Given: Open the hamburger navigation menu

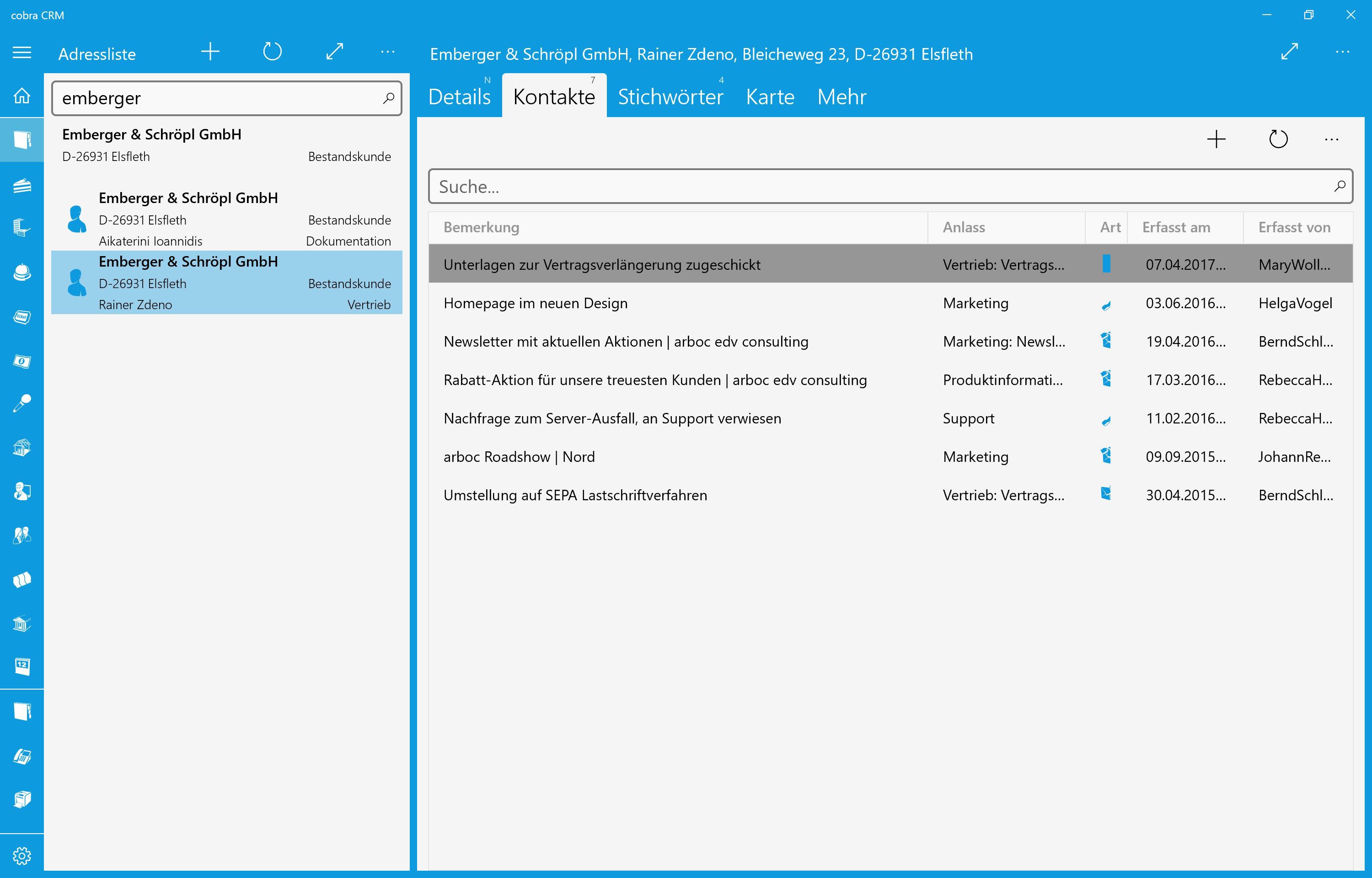Looking at the screenshot, I should 21,53.
